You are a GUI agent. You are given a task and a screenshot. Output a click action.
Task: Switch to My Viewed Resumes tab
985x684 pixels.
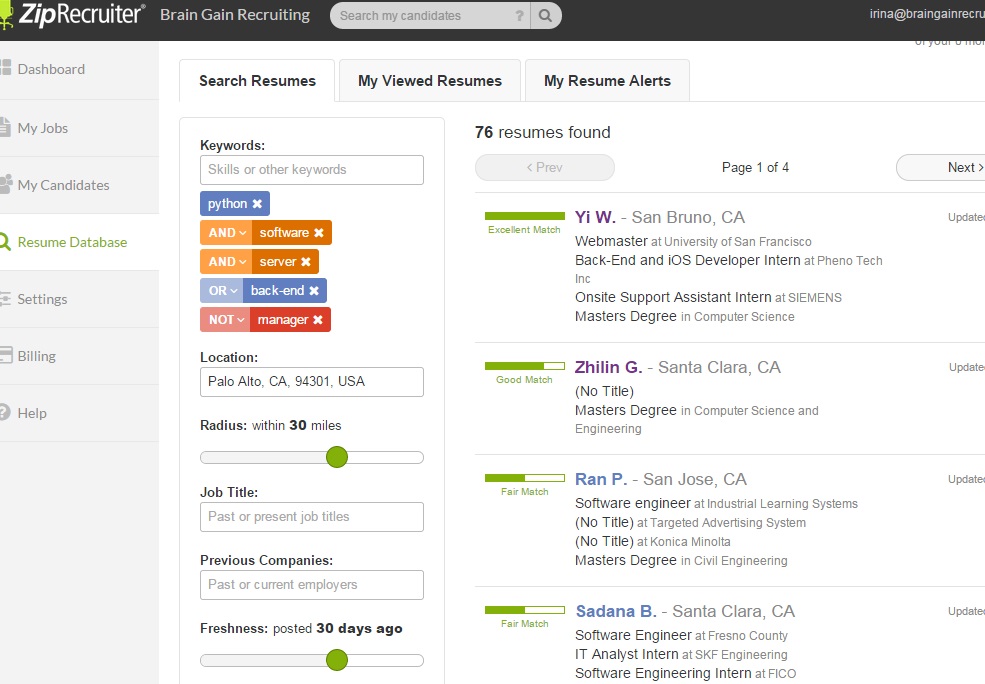[x=430, y=81]
